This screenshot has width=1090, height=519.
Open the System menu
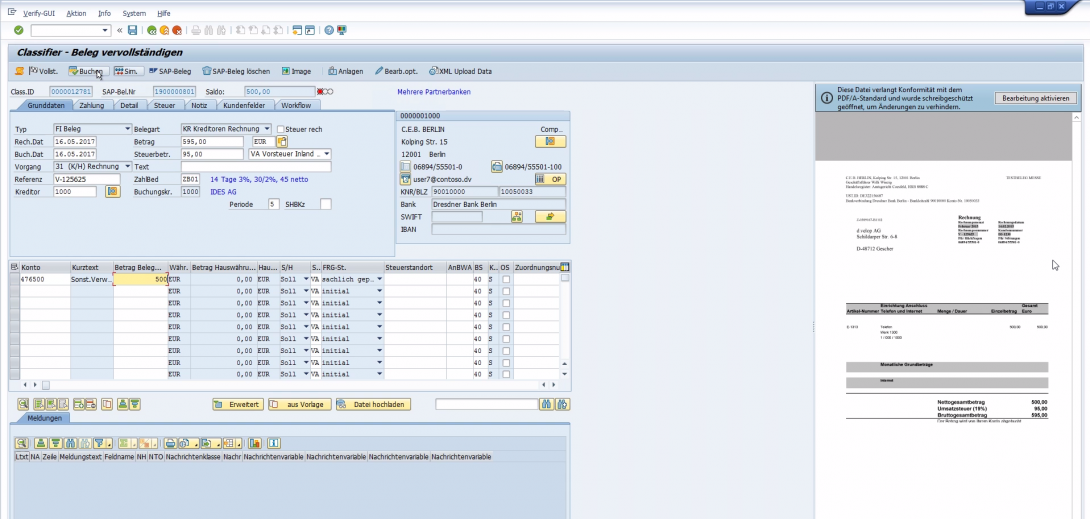click(x=134, y=13)
